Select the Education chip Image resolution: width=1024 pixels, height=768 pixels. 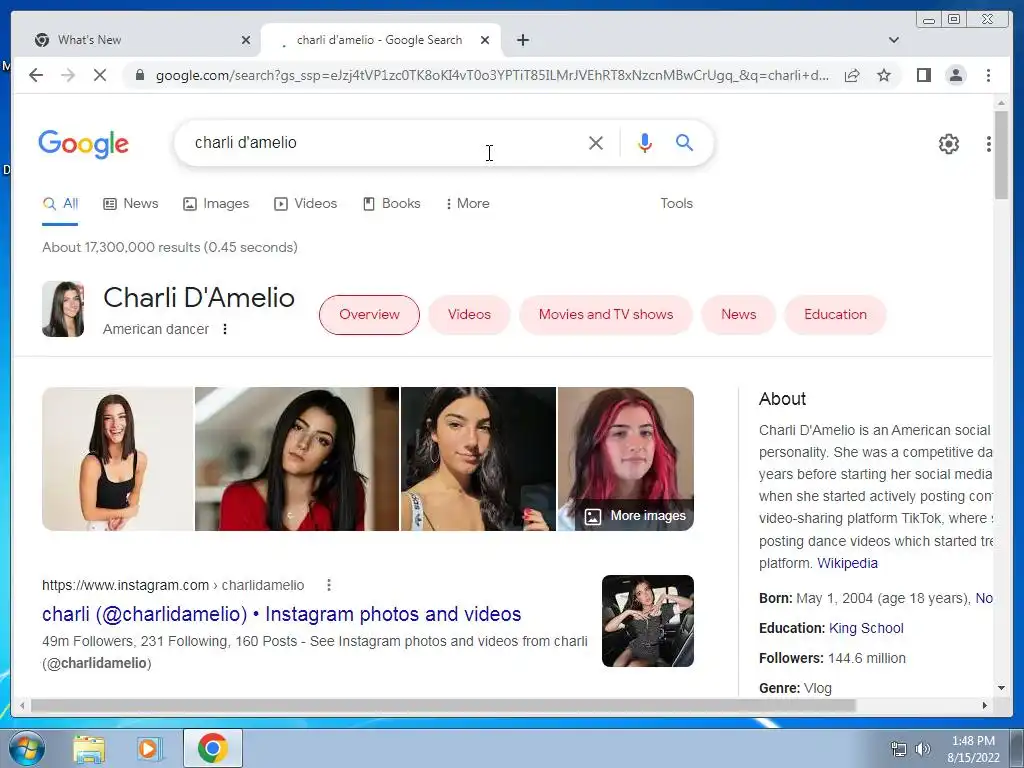coord(835,315)
